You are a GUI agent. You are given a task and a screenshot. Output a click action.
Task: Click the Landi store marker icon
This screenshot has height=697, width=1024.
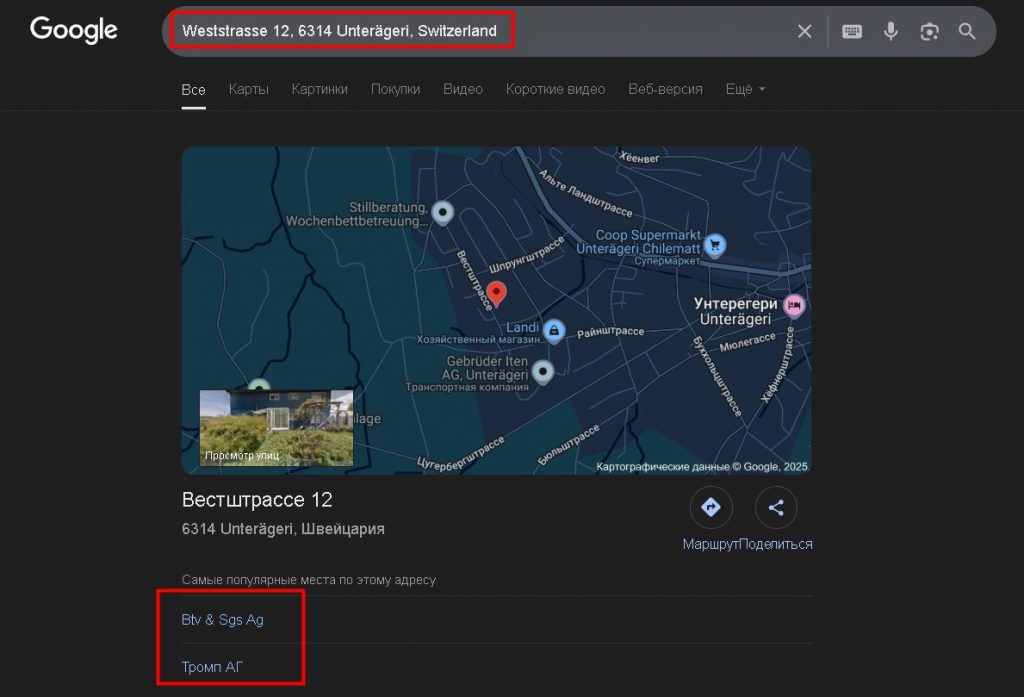click(554, 331)
